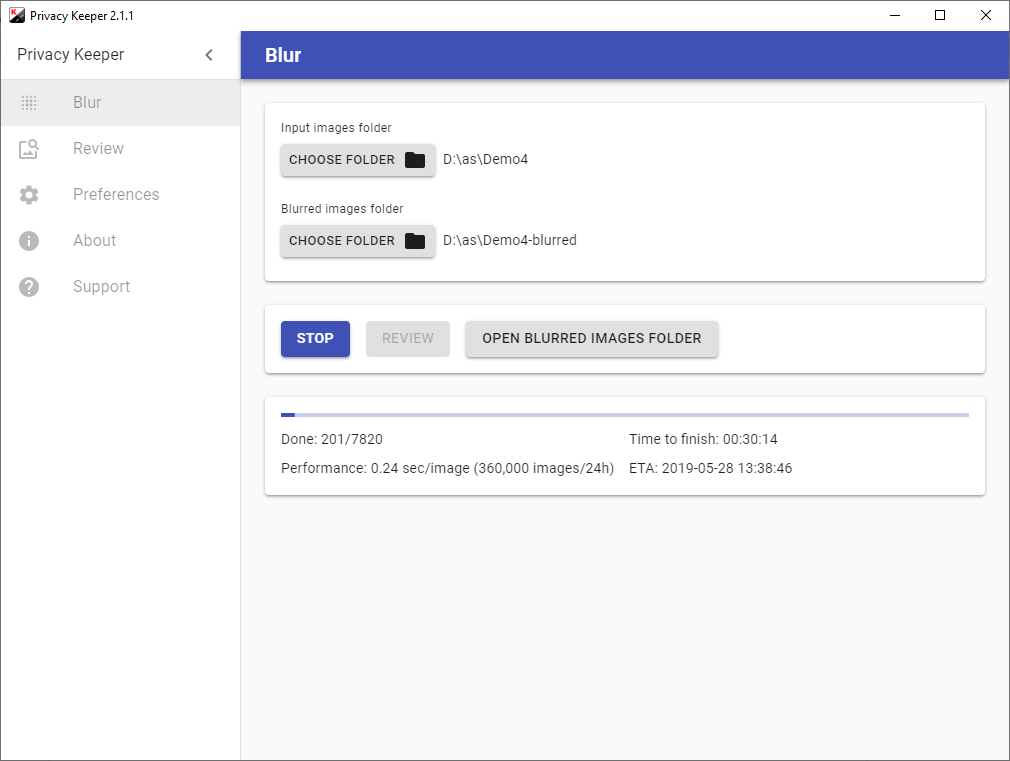The image size is (1010, 761).
Task: Minimize the Privacy Keeper window
Action: click(x=895, y=15)
